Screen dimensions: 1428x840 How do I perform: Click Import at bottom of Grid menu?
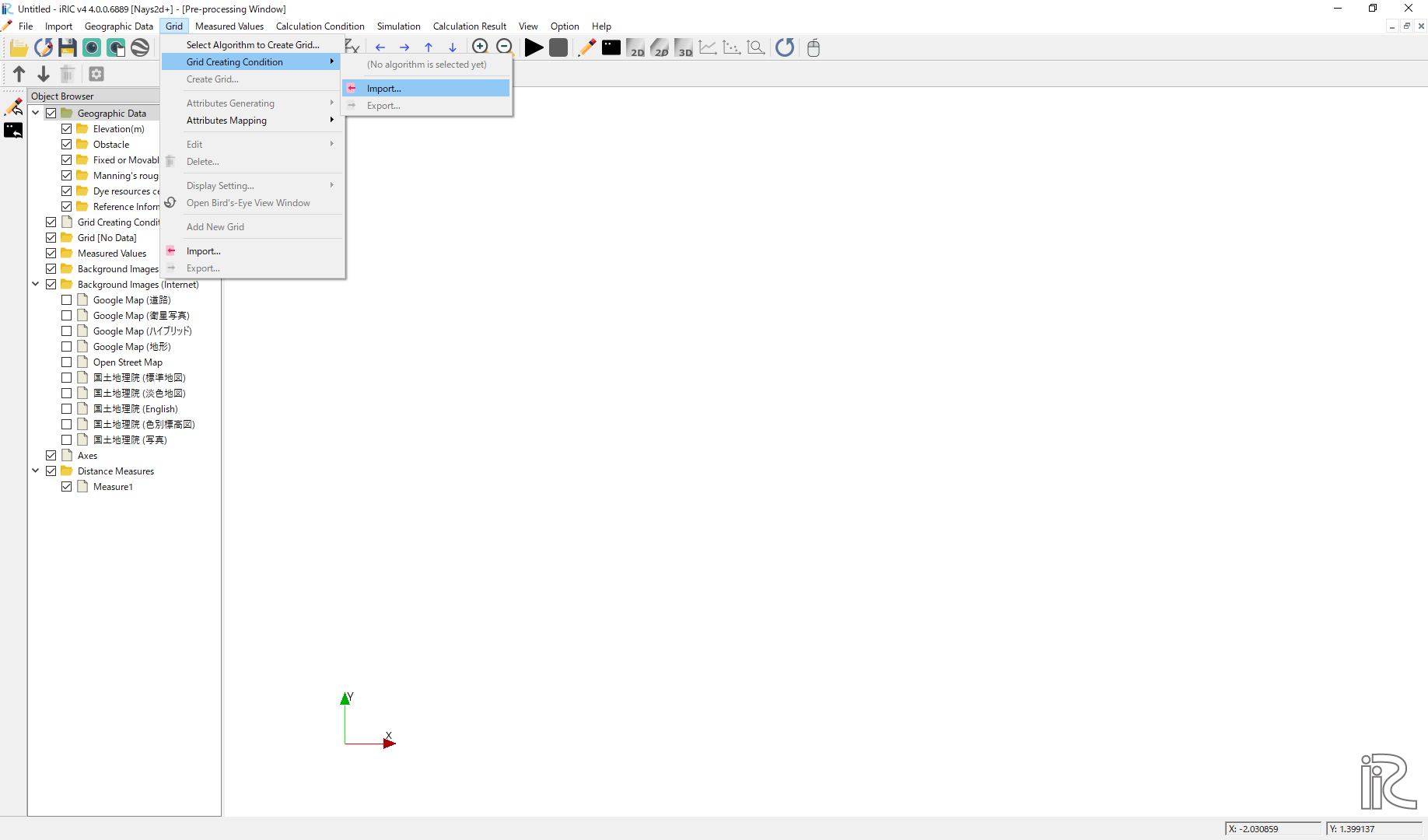pyautogui.click(x=253, y=251)
